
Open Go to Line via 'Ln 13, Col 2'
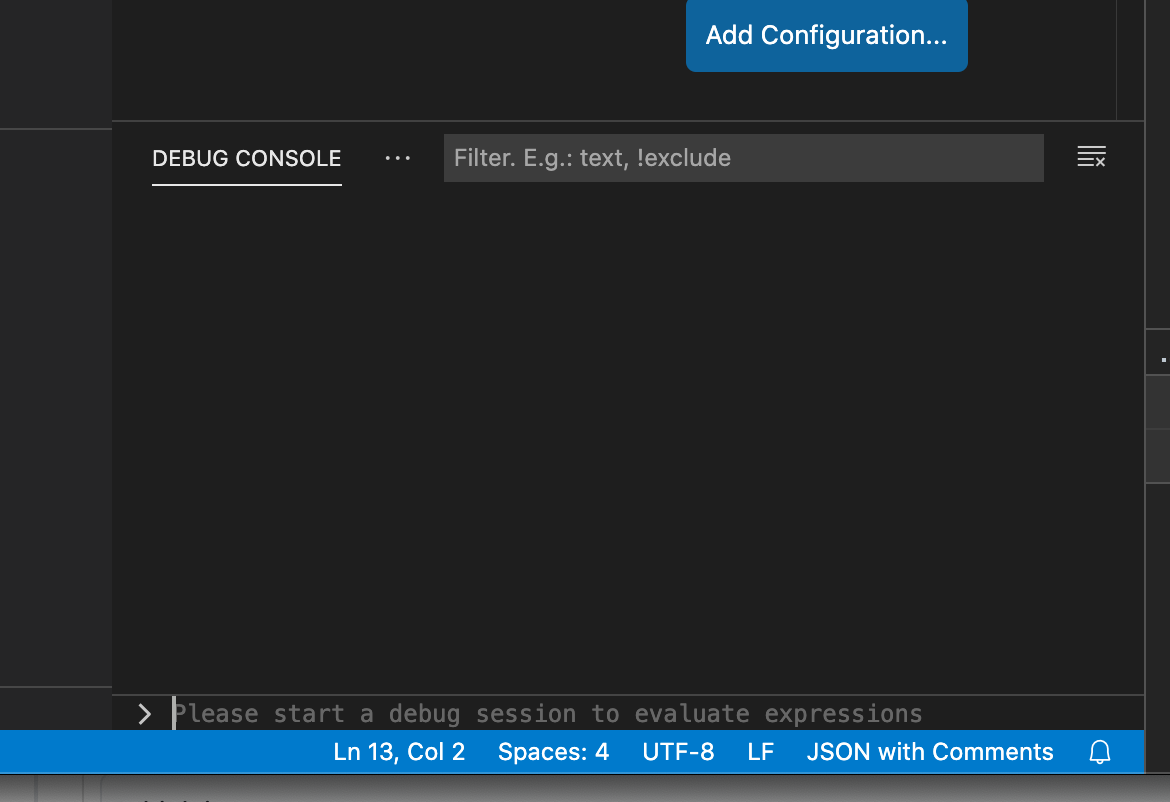coord(399,752)
